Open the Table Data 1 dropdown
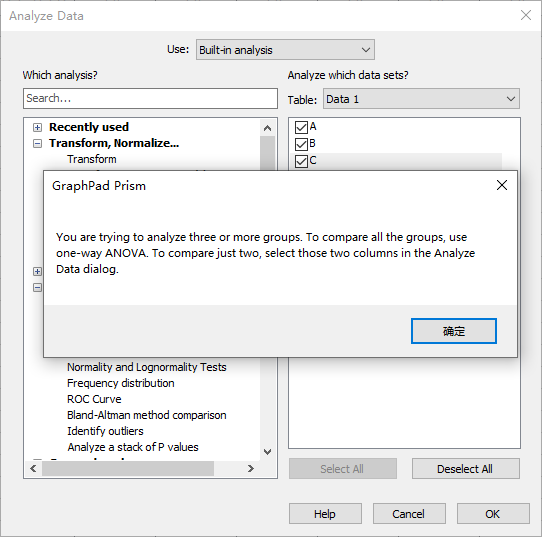 click(421, 99)
